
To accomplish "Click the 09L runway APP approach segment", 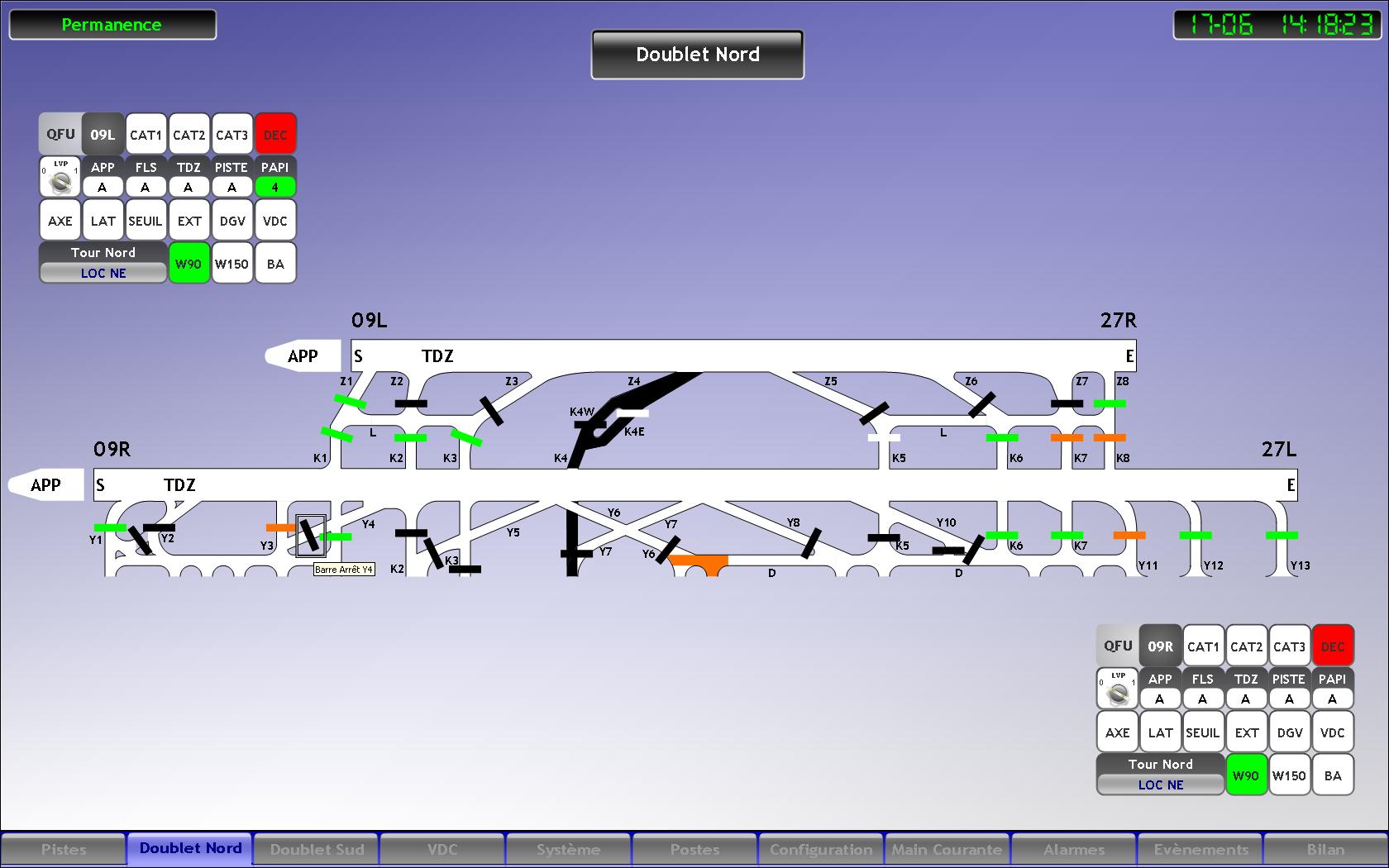I will [x=303, y=355].
